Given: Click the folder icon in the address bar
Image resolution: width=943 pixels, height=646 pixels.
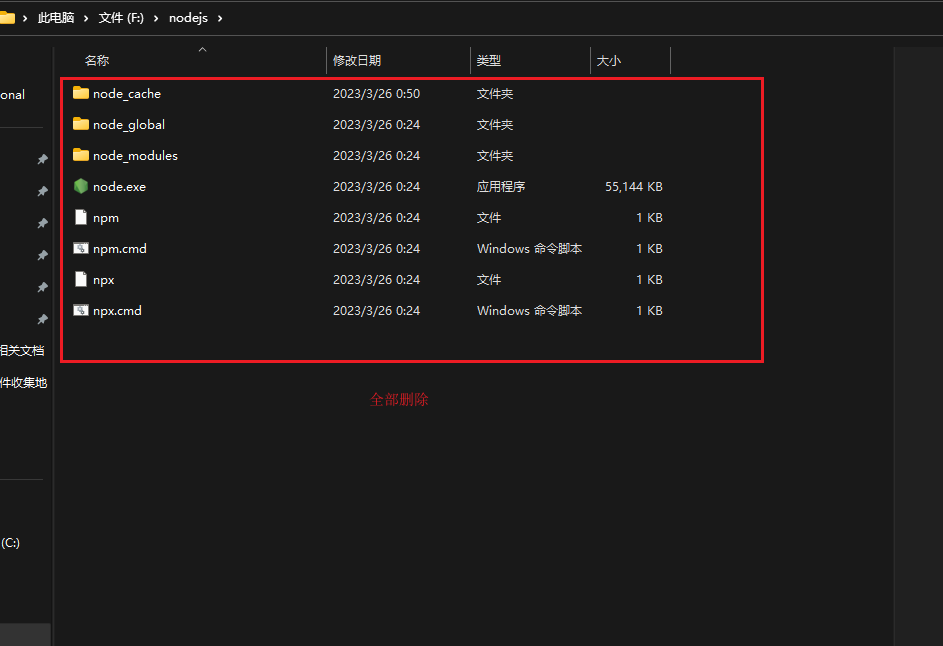Looking at the screenshot, I should pos(7,17).
